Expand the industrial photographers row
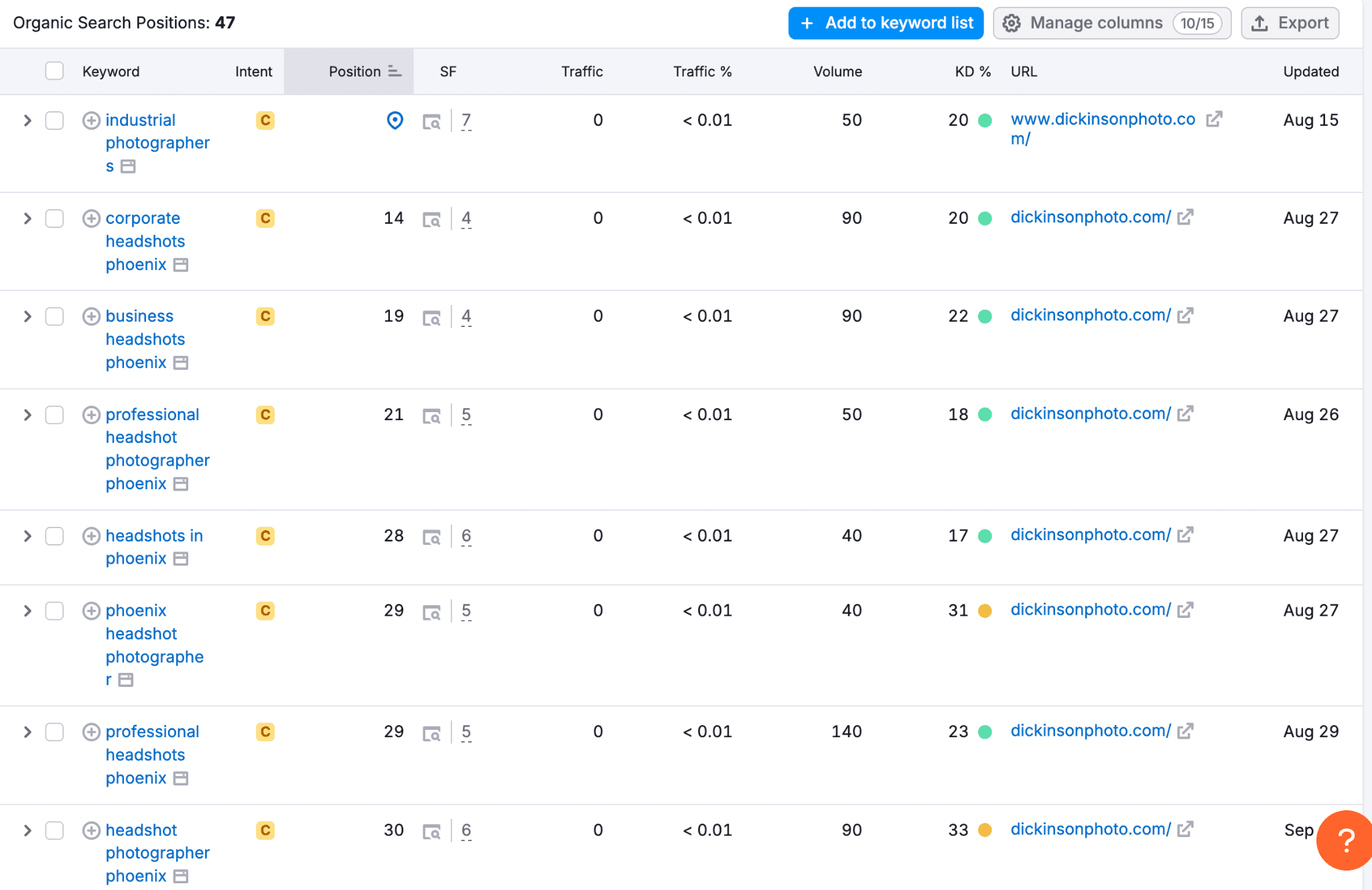Image resolution: width=1372 pixels, height=890 pixels. tap(27, 121)
